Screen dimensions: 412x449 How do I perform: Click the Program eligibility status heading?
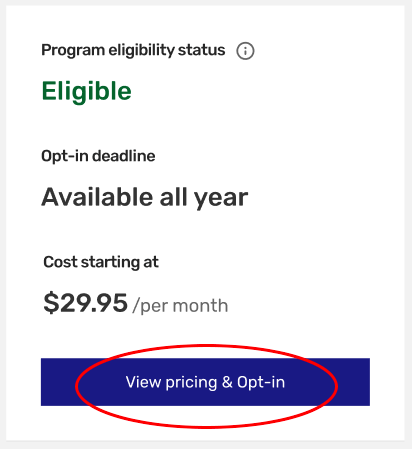133,51
